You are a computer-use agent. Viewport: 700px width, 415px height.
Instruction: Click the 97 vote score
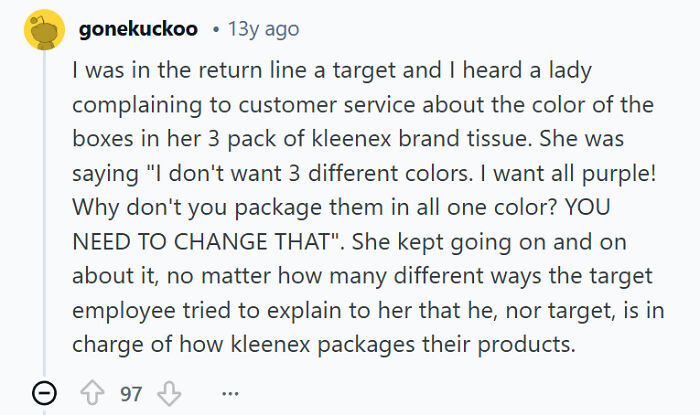coord(131,393)
